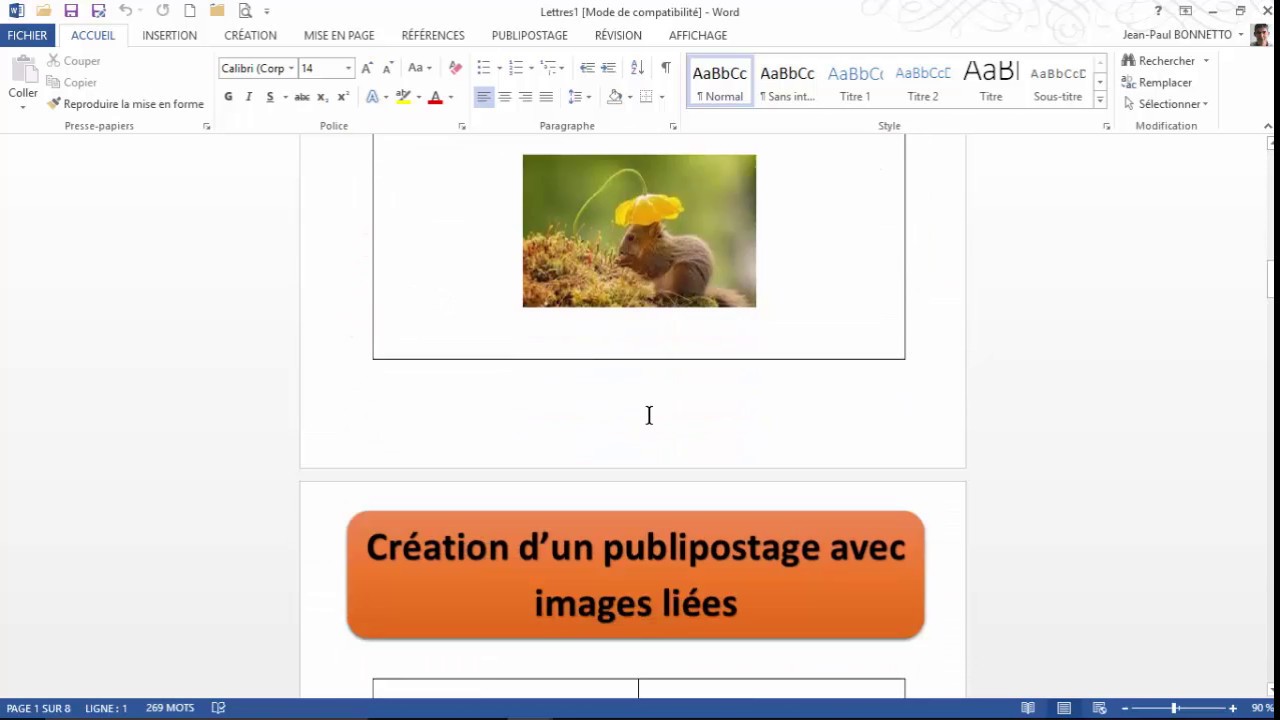Screen dimensions: 1280x720
Task: Open the FICHIER tab
Action: (x=27, y=35)
